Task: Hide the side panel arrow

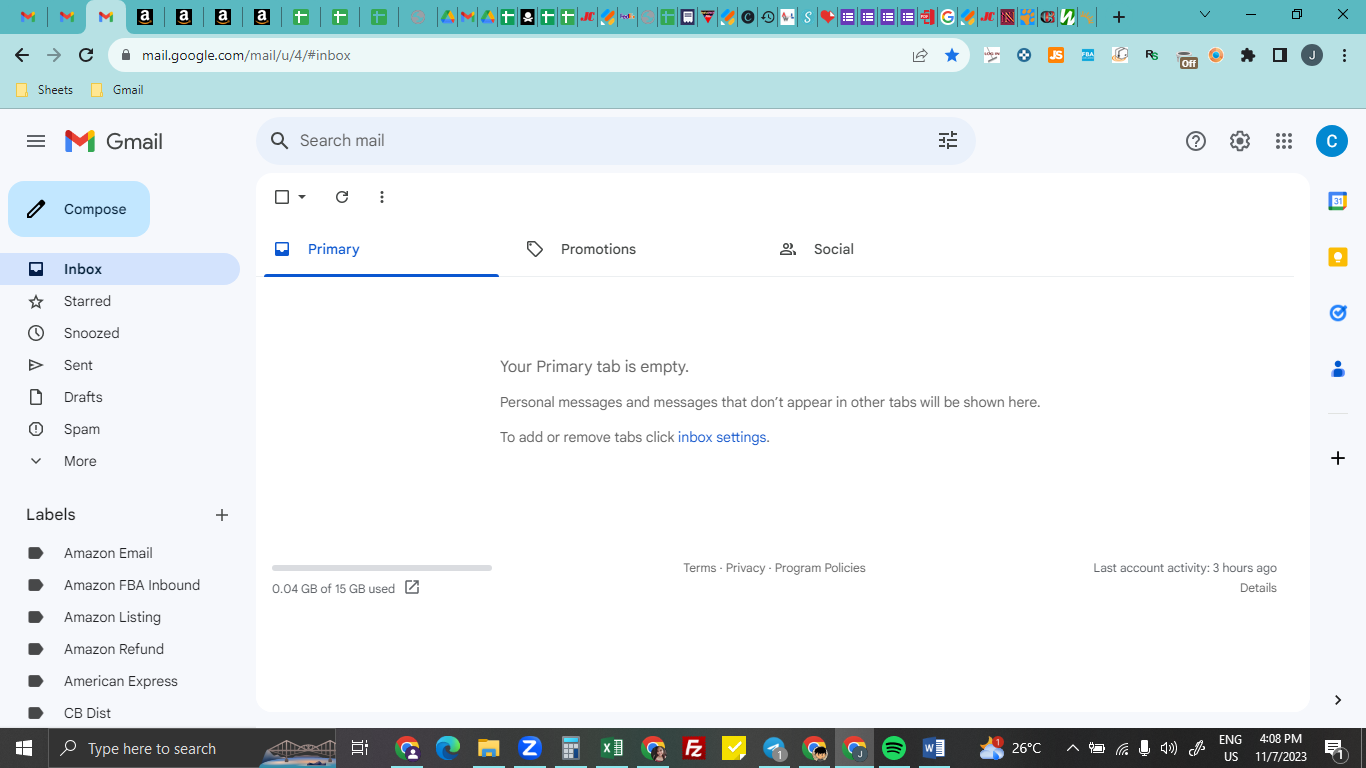Action: 1338,700
